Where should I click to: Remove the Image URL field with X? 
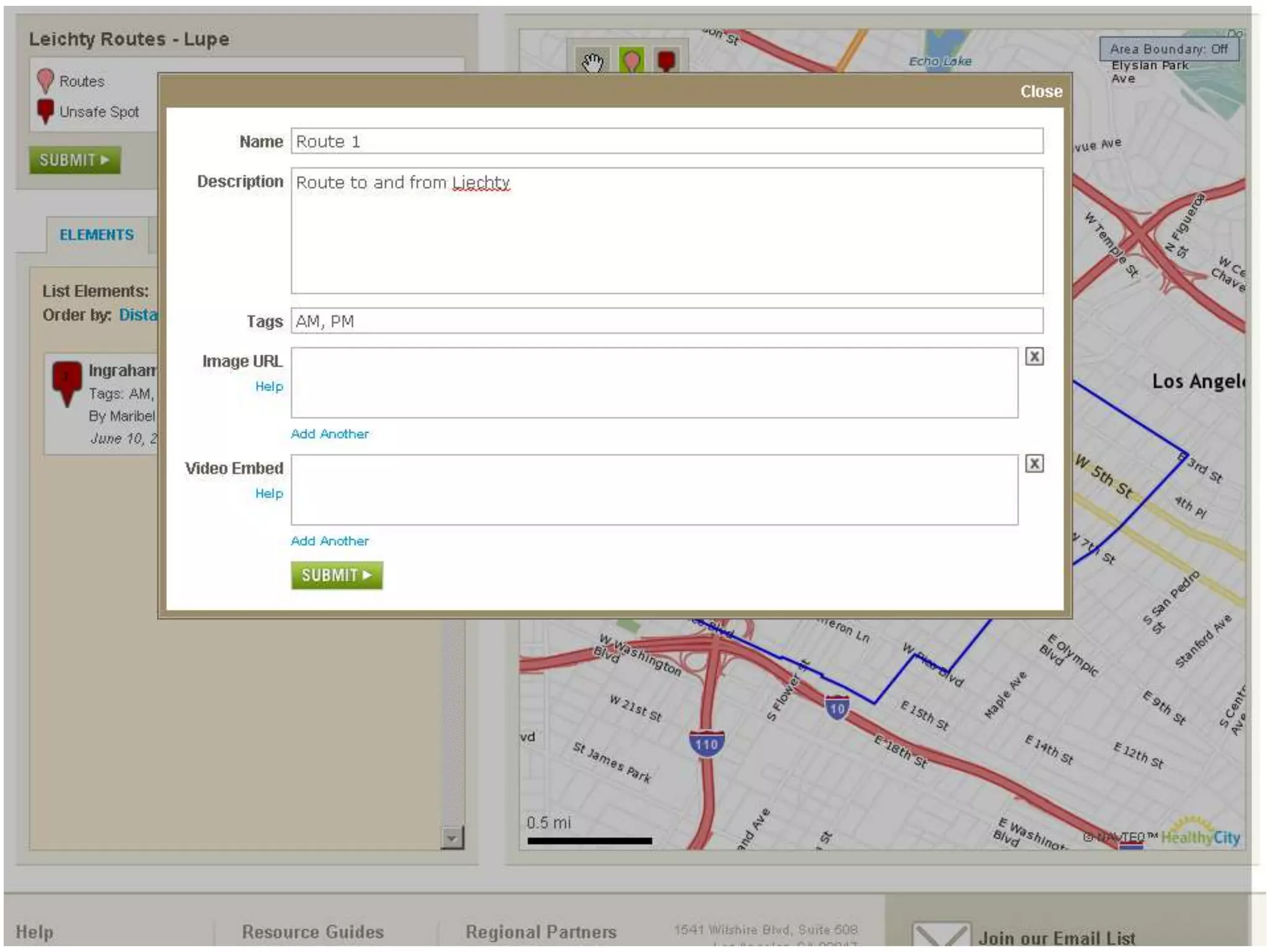pos(1034,356)
